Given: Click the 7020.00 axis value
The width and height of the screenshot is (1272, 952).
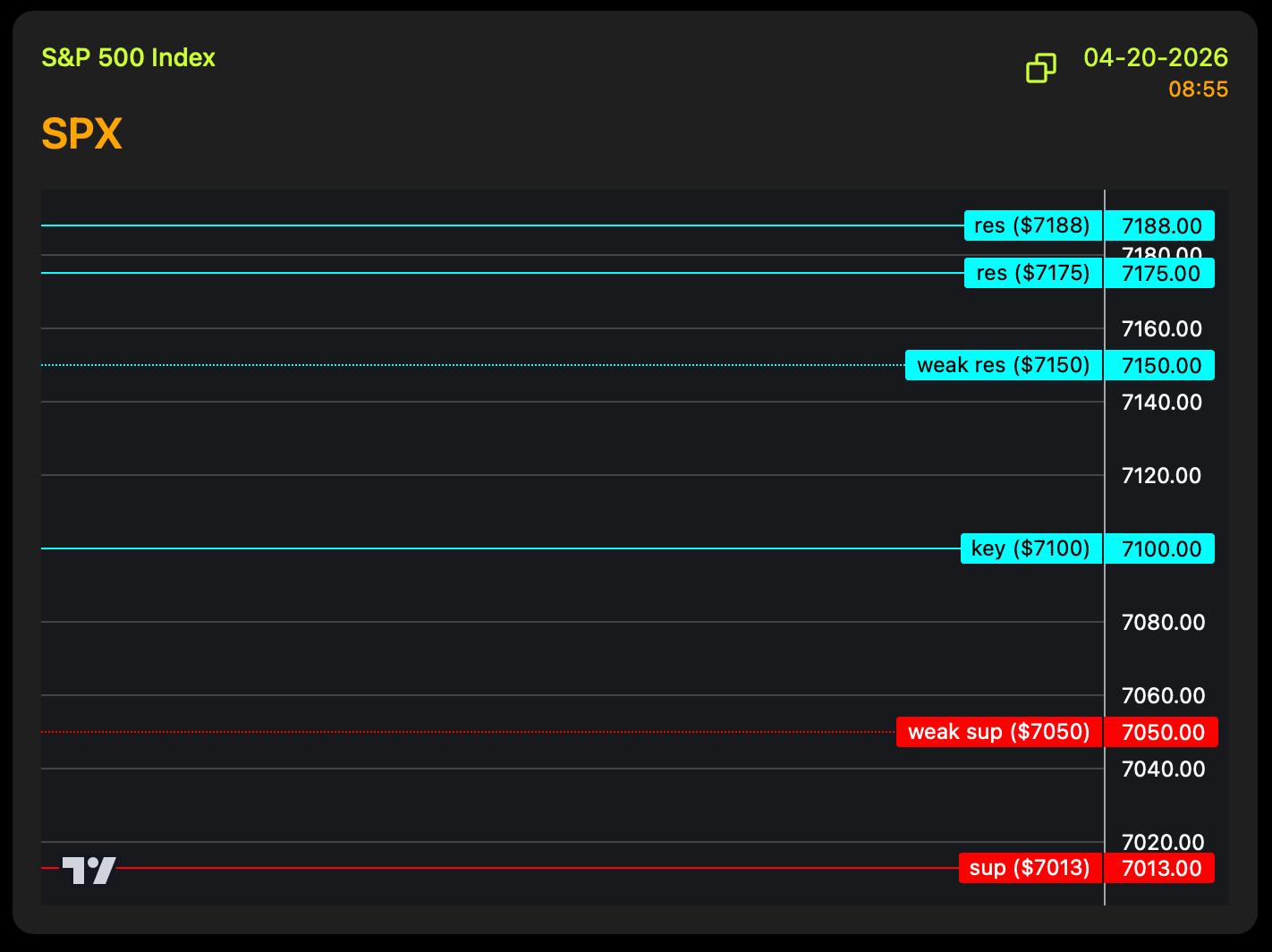Looking at the screenshot, I should tap(1164, 842).
